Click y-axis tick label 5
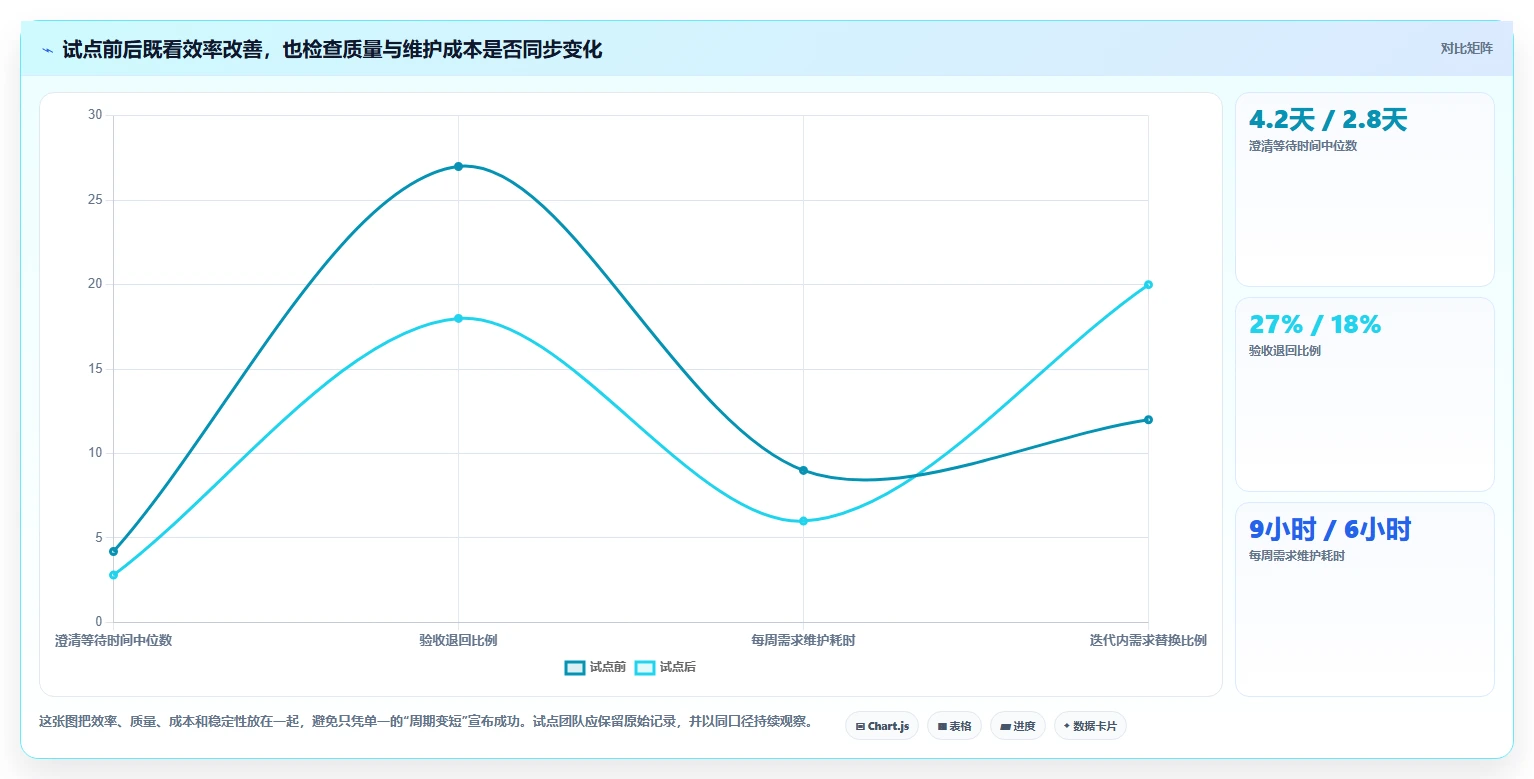 coord(99,537)
